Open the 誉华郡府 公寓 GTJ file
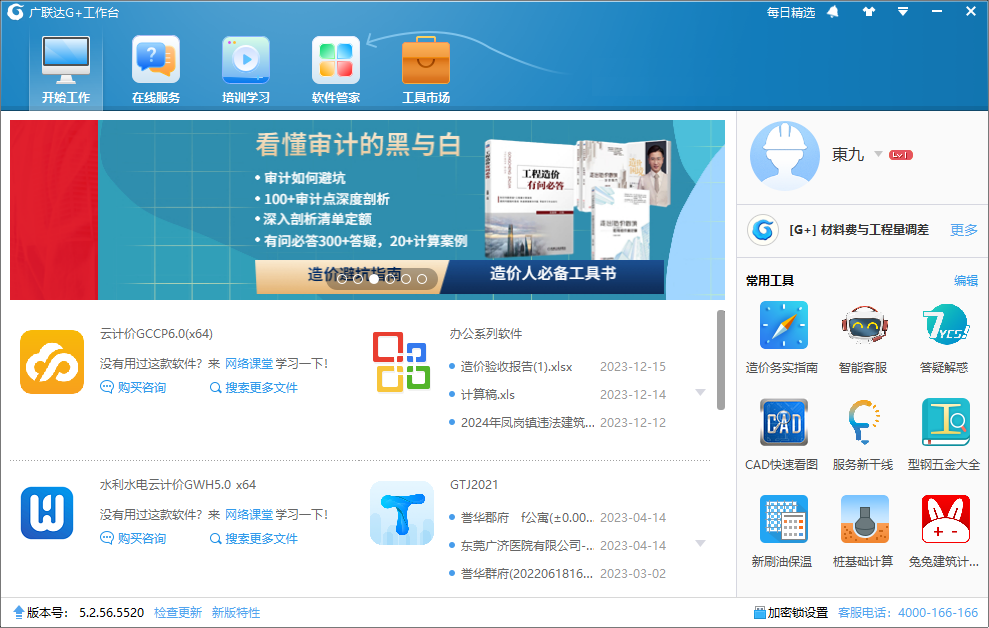Image resolution: width=989 pixels, height=628 pixels. pos(527,518)
